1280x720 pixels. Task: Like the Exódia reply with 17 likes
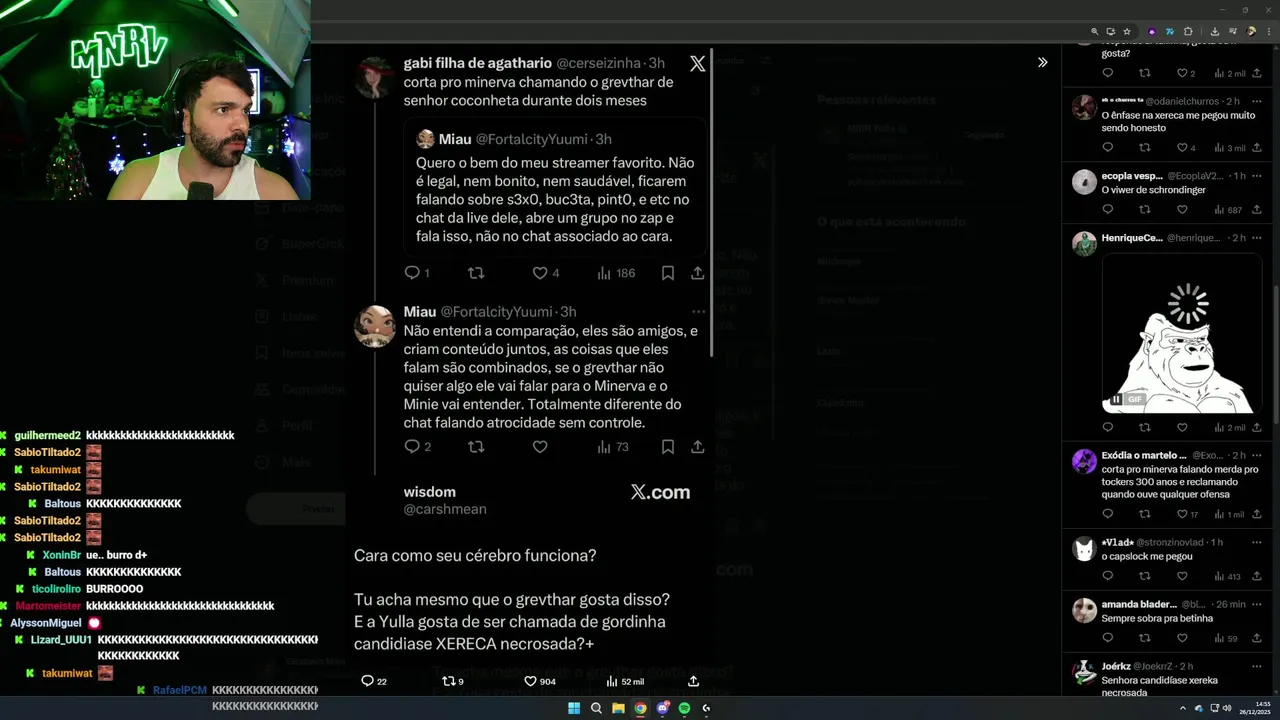pos(1181,514)
